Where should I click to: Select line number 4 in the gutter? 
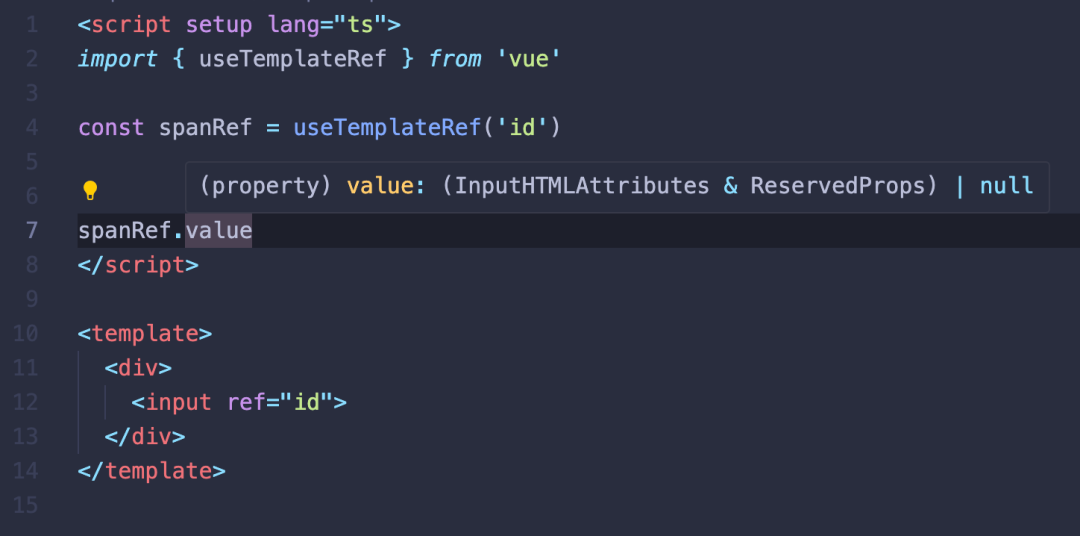click(x=32, y=128)
